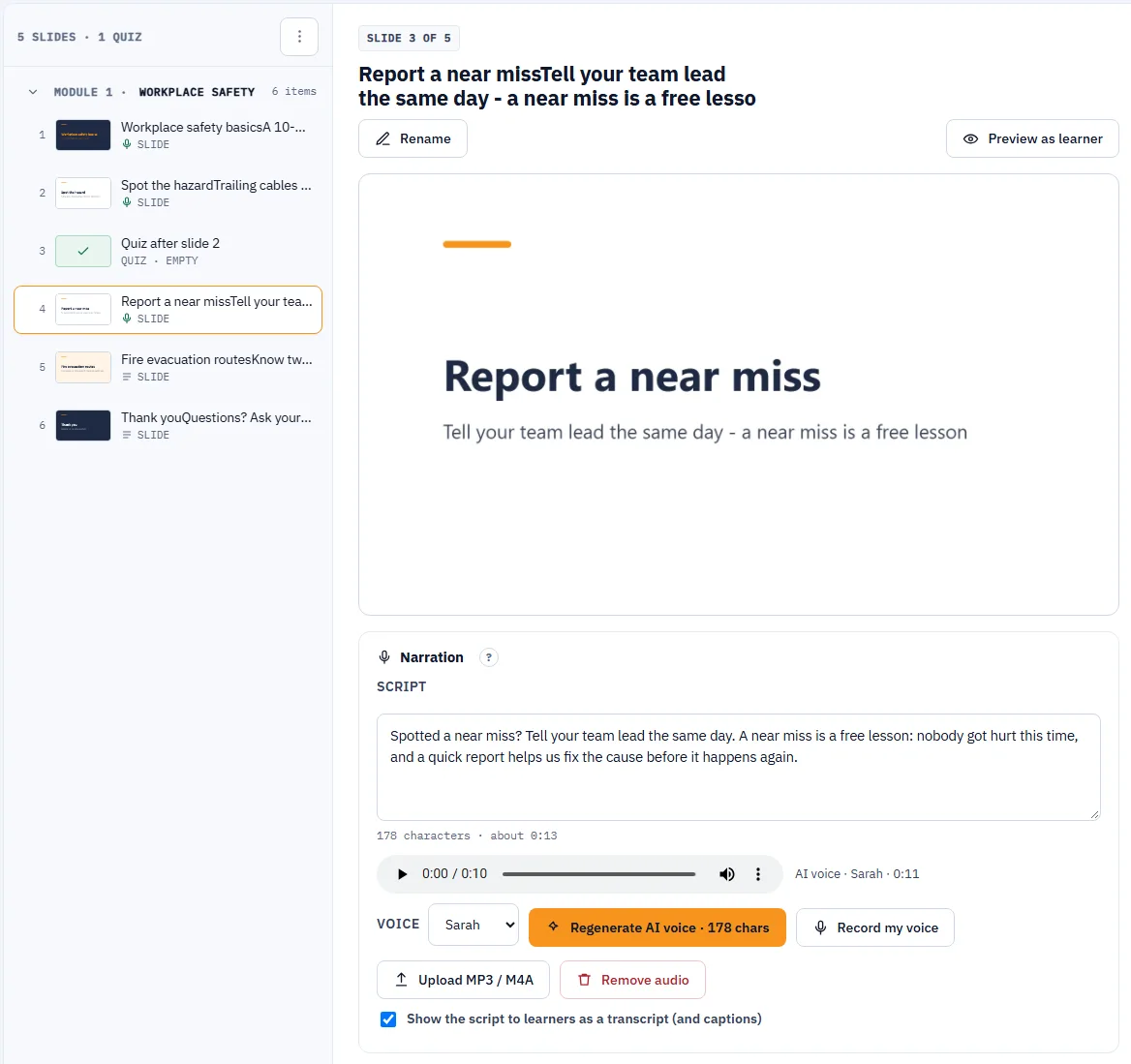This screenshot has height=1064, width=1131.
Task: Collapse Module 1 Workplace Safety chevron
Action: 33,92
